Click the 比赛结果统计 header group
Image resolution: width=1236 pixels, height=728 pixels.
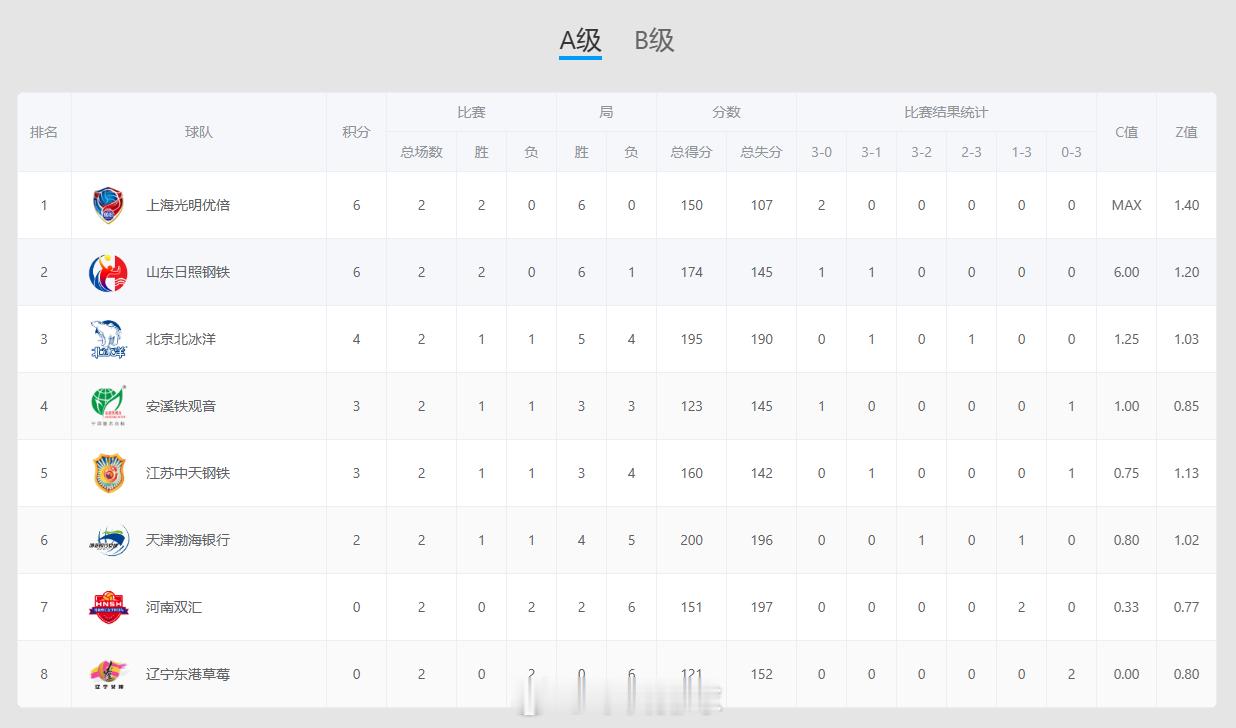click(x=946, y=112)
